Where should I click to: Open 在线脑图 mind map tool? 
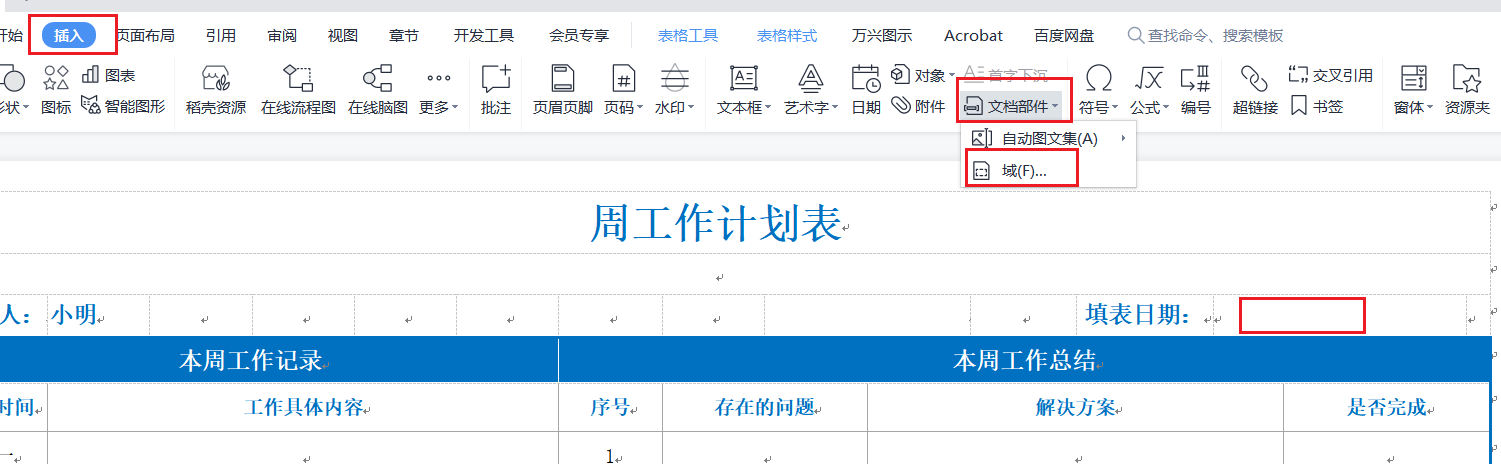pyautogui.click(x=377, y=88)
